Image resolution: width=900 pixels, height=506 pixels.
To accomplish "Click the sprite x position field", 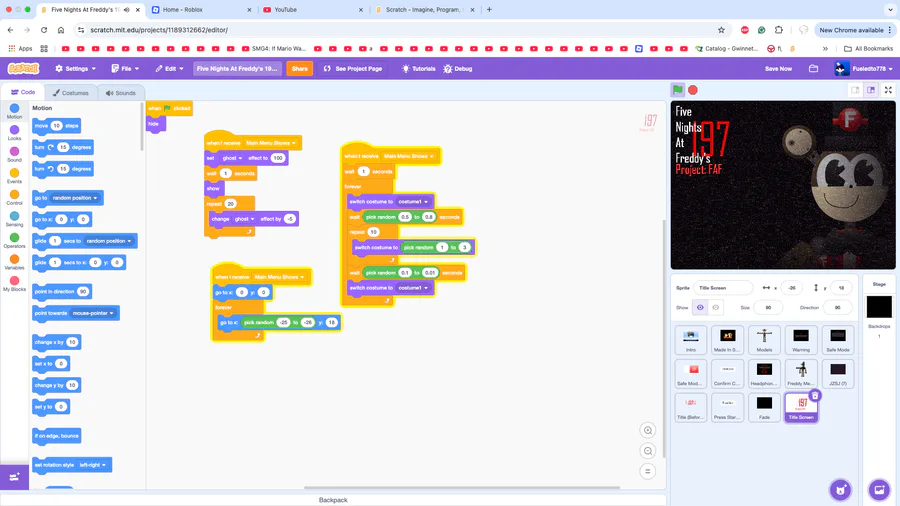I will (791, 287).
